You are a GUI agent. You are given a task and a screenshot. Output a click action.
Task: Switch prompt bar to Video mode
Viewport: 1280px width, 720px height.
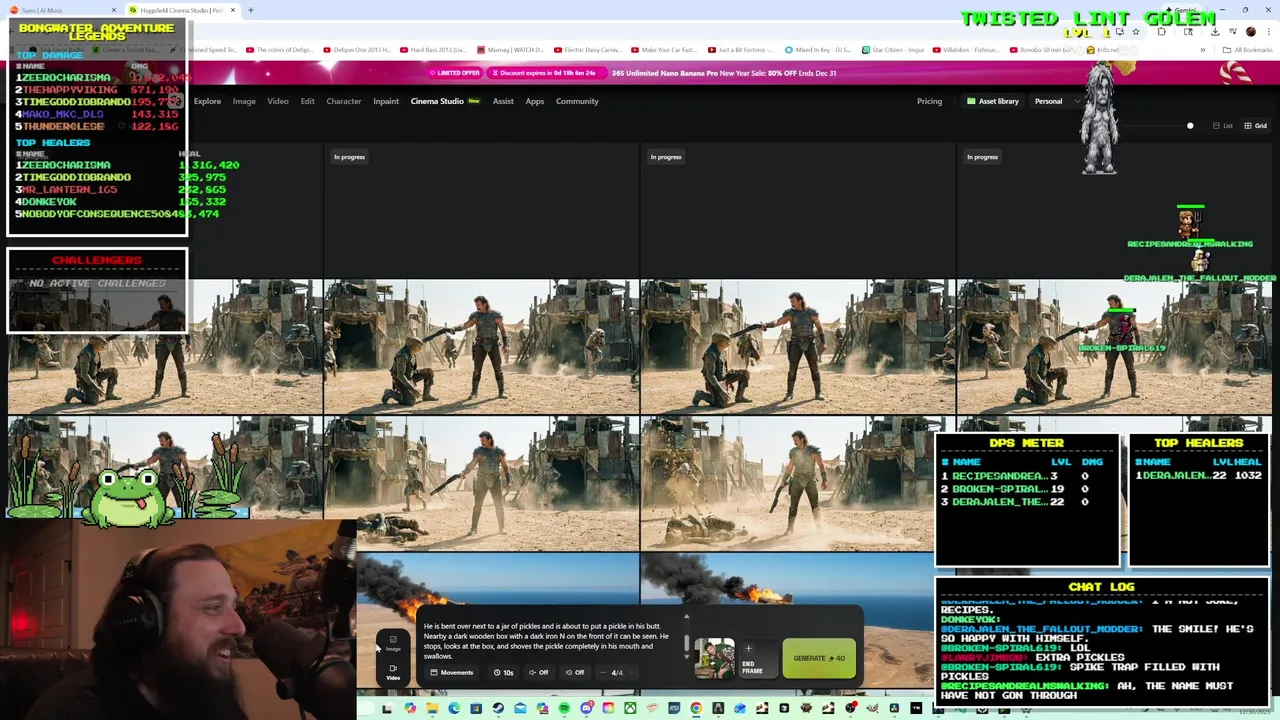pos(393,672)
